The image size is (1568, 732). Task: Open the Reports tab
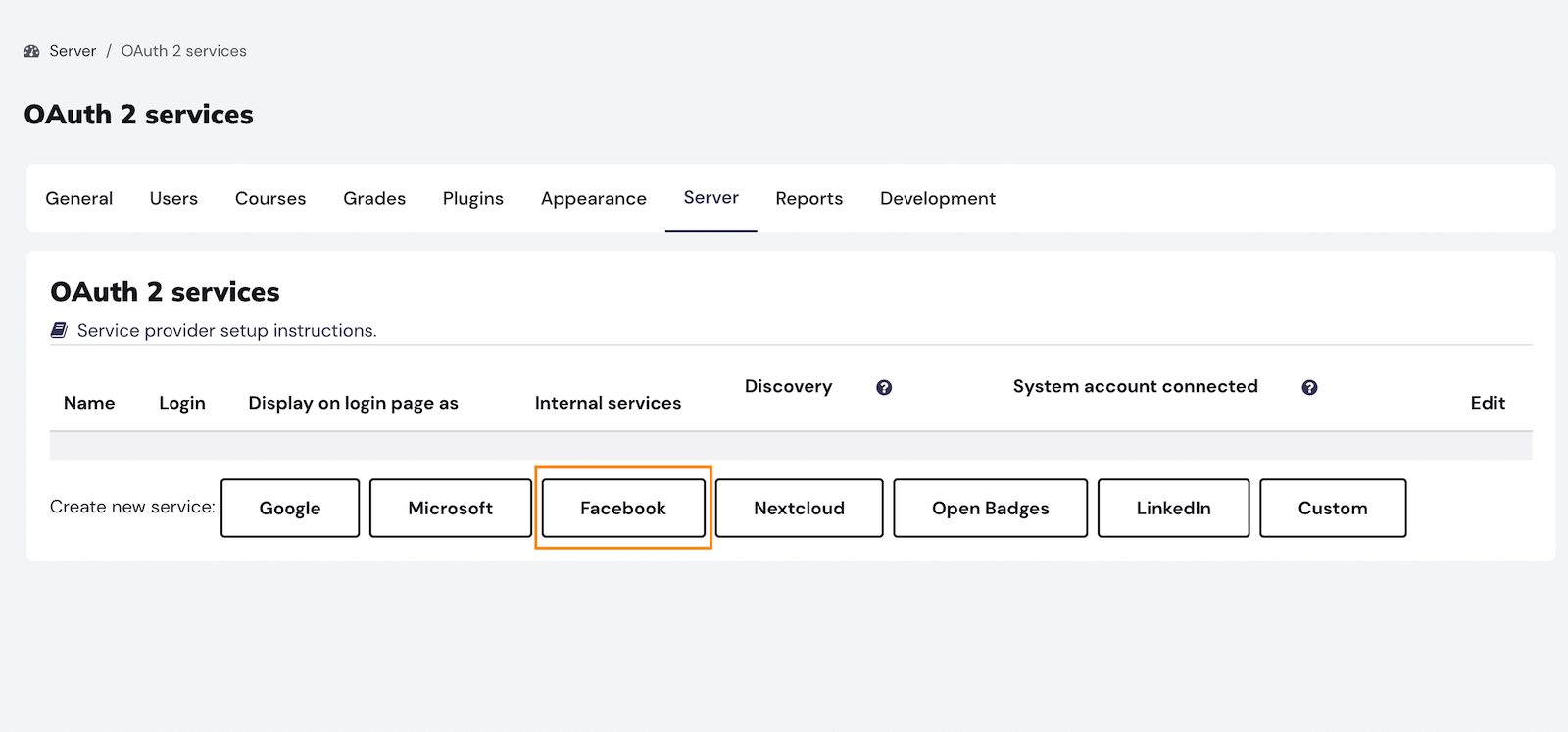809,198
